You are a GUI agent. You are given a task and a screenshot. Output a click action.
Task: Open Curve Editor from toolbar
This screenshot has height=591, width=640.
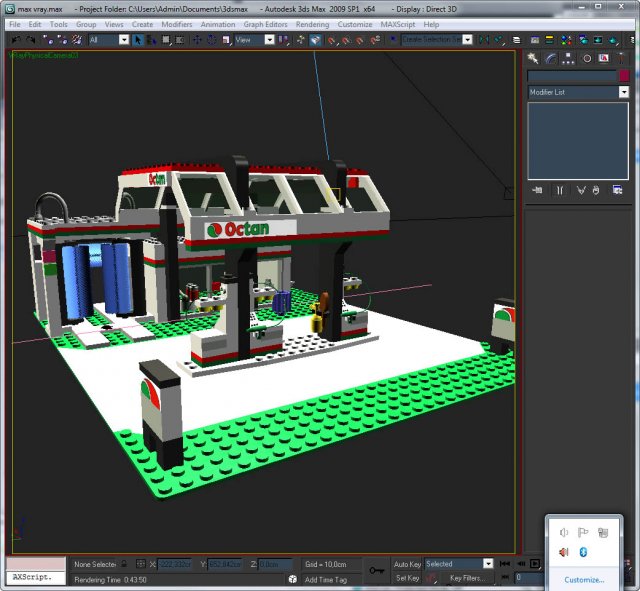click(535, 40)
